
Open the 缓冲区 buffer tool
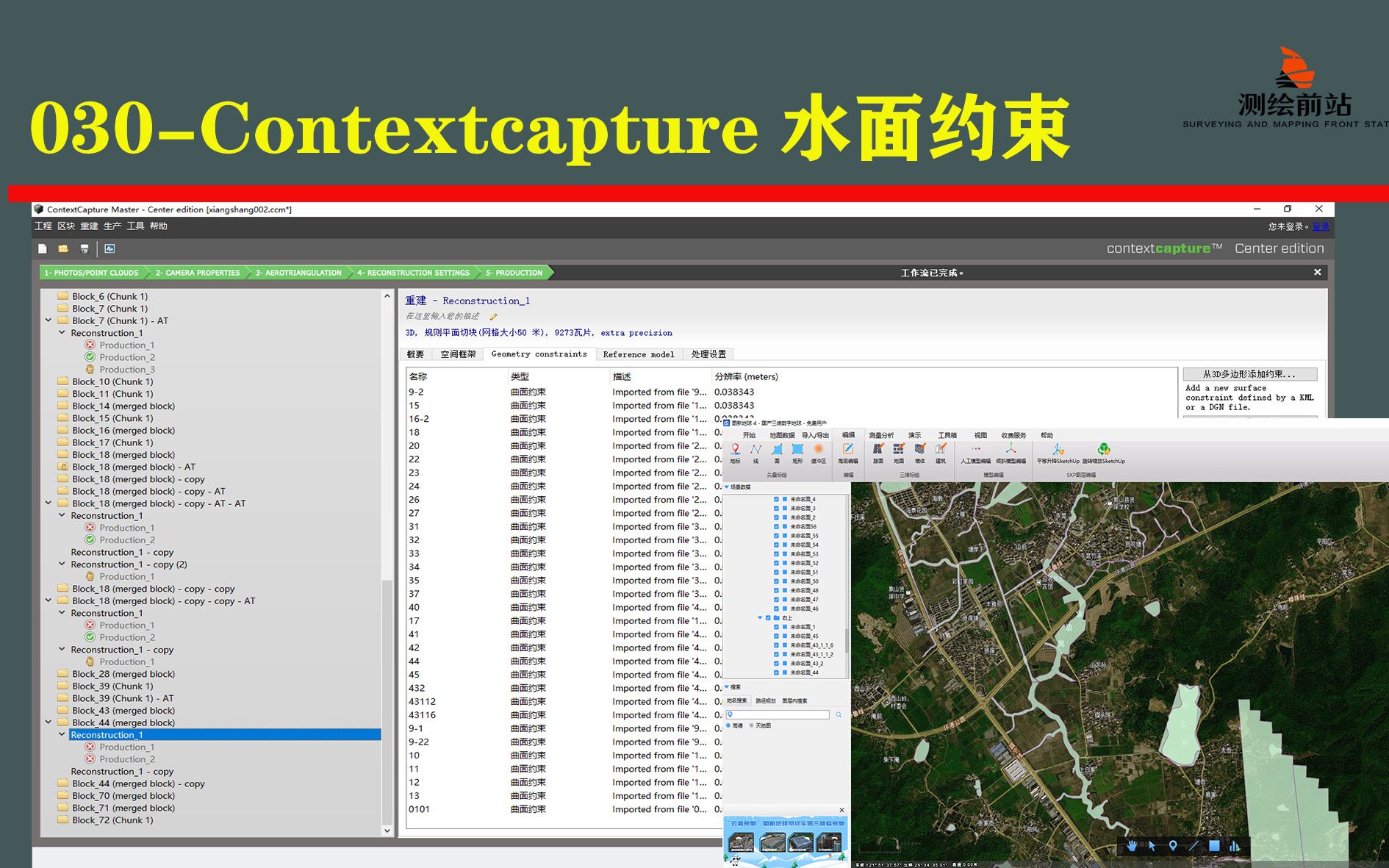point(819,448)
